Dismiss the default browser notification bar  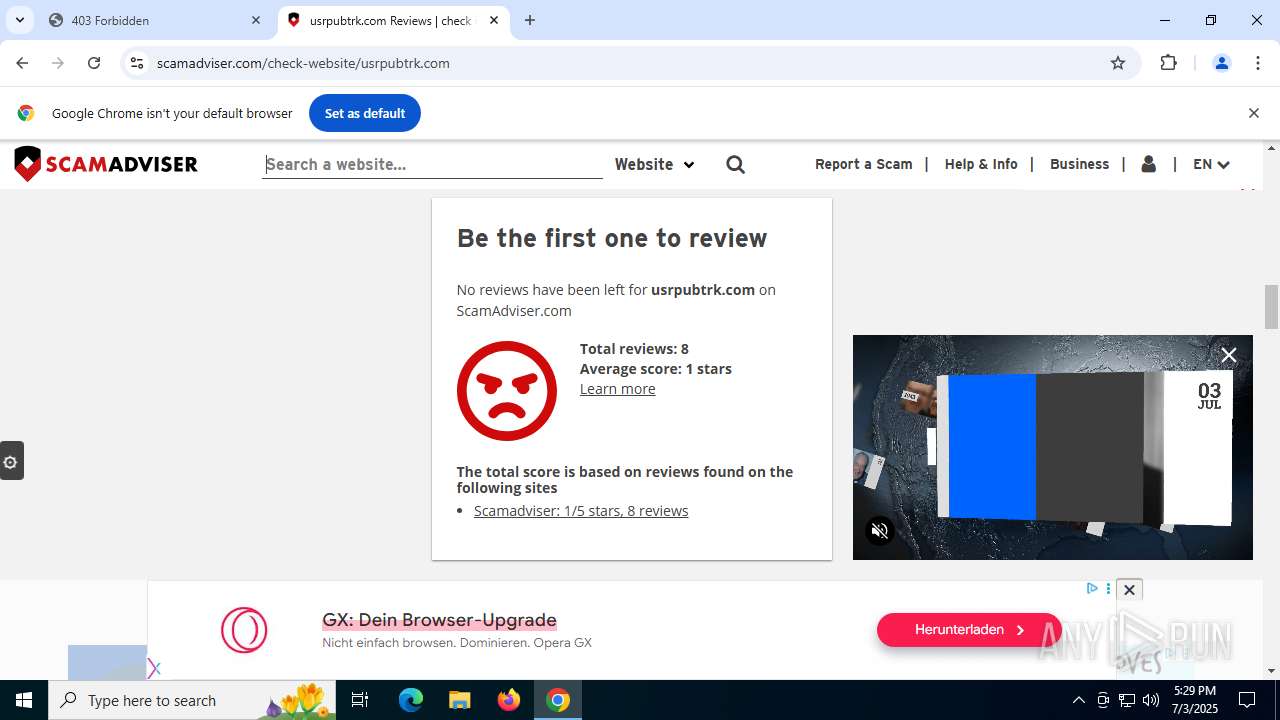point(1253,113)
